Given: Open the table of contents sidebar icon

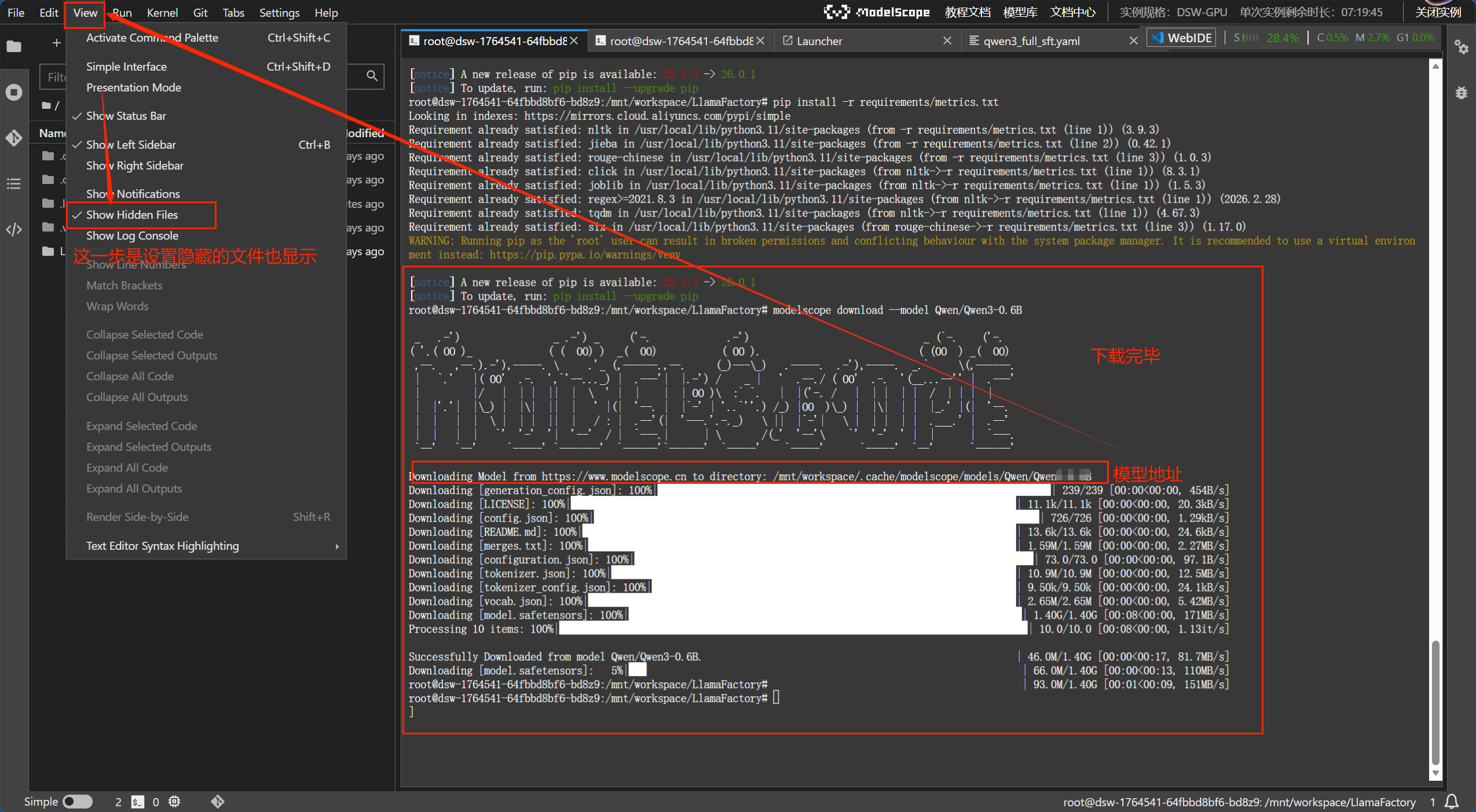Looking at the screenshot, I should pos(14,184).
